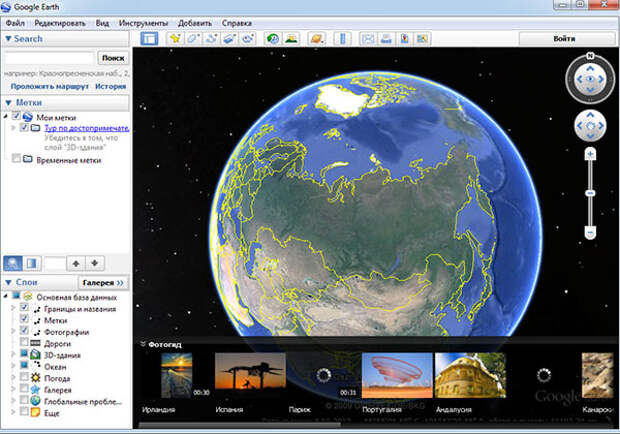Uncheck the 'Фотографии' layer checkbox

tap(24, 331)
